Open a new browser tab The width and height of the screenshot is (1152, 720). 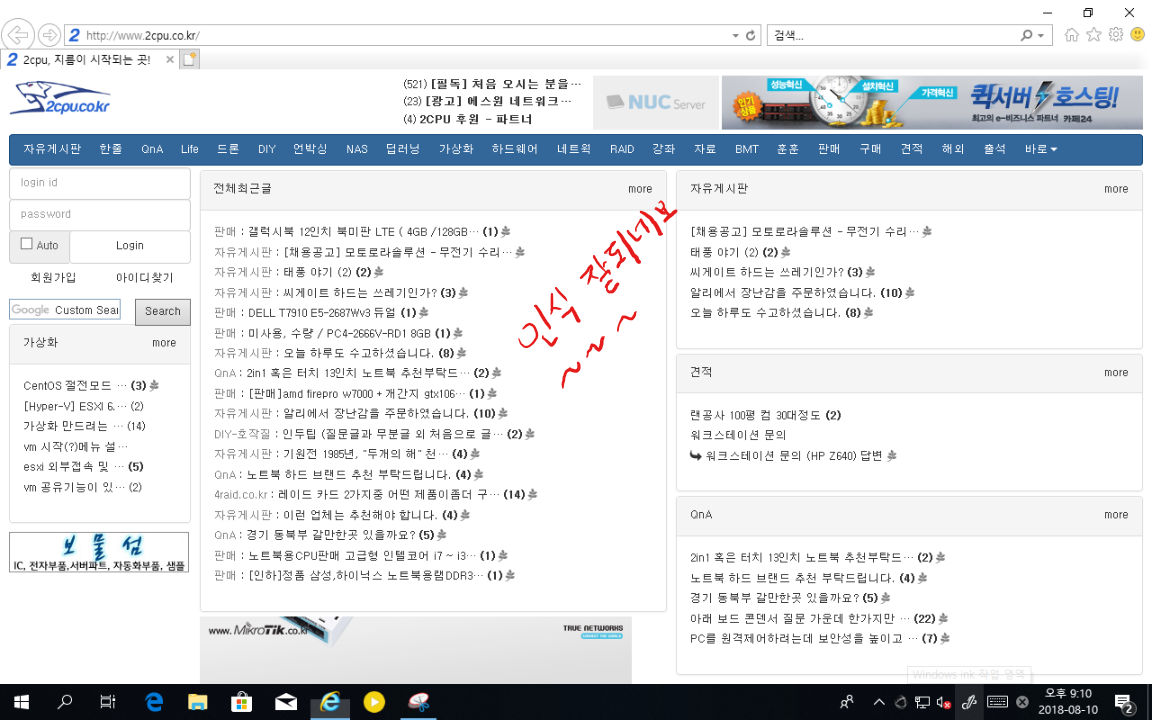tap(190, 60)
